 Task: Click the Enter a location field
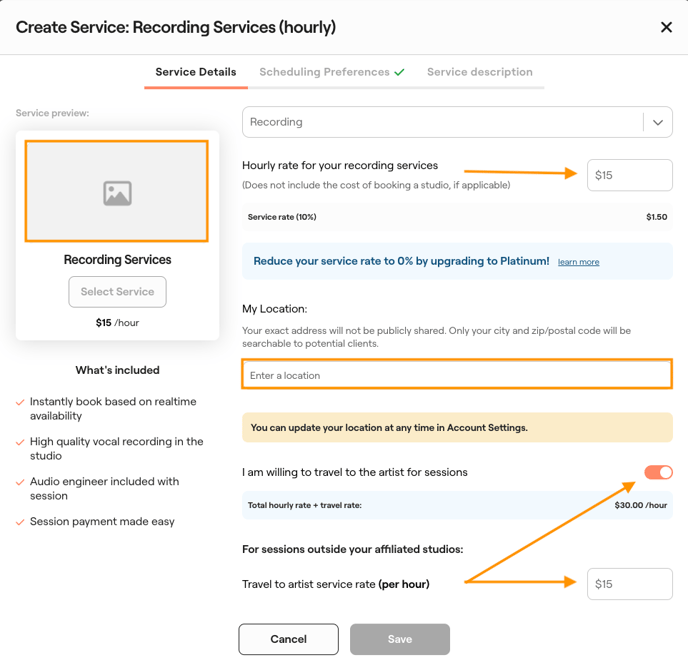point(456,375)
